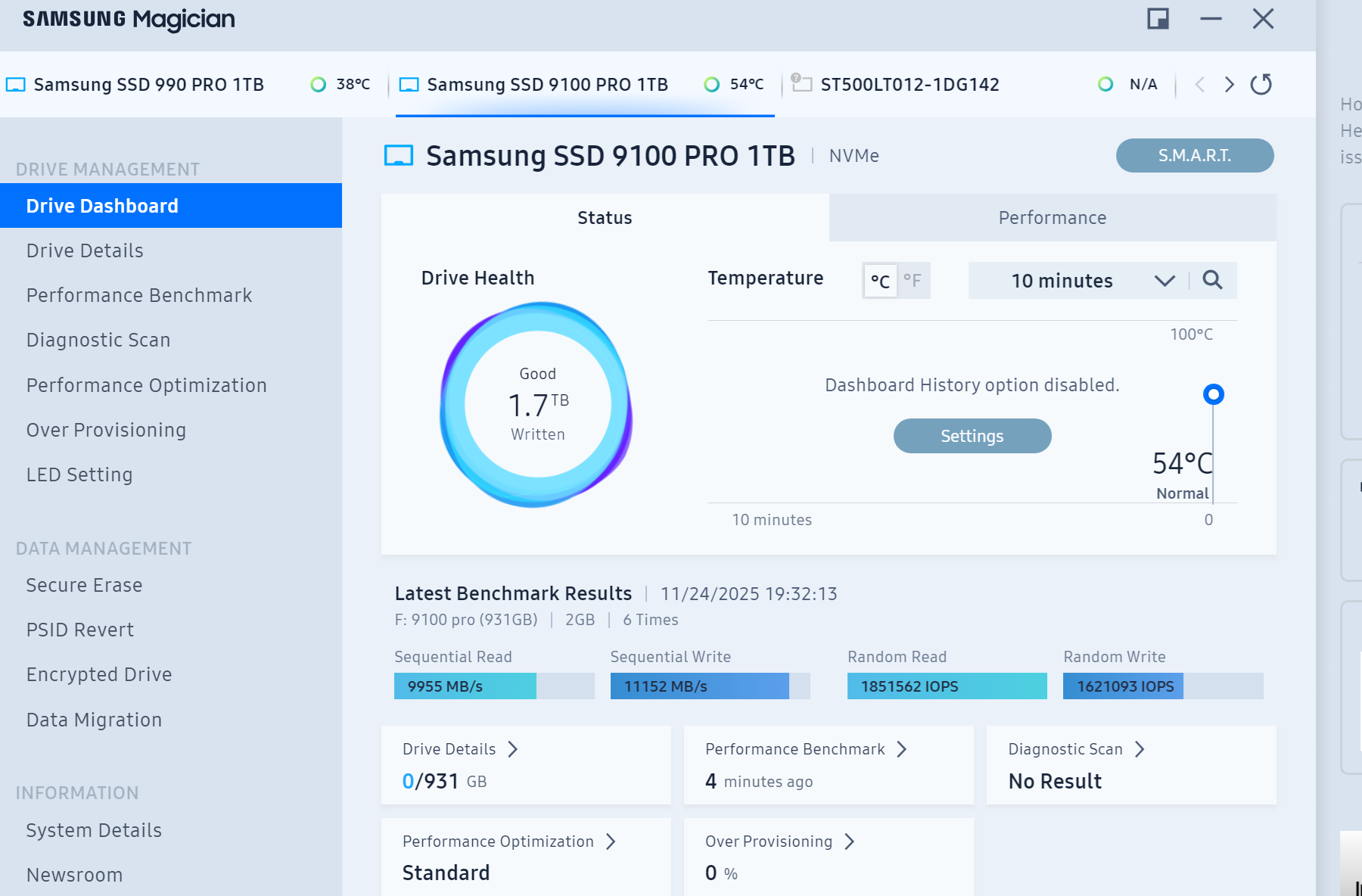Click the 990 PRO health status circle
The height and width of the screenshot is (896, 1362).
[x=319, y=84]
